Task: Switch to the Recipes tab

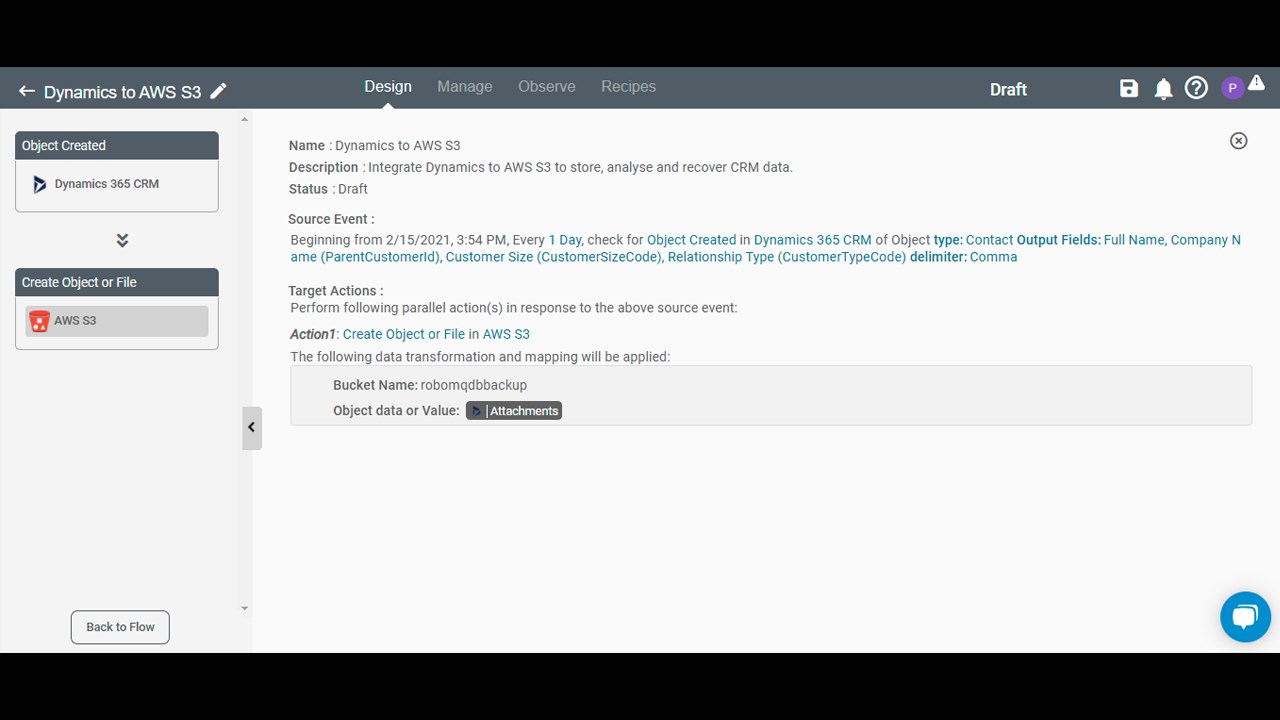Action: click(x=629, y=87)
